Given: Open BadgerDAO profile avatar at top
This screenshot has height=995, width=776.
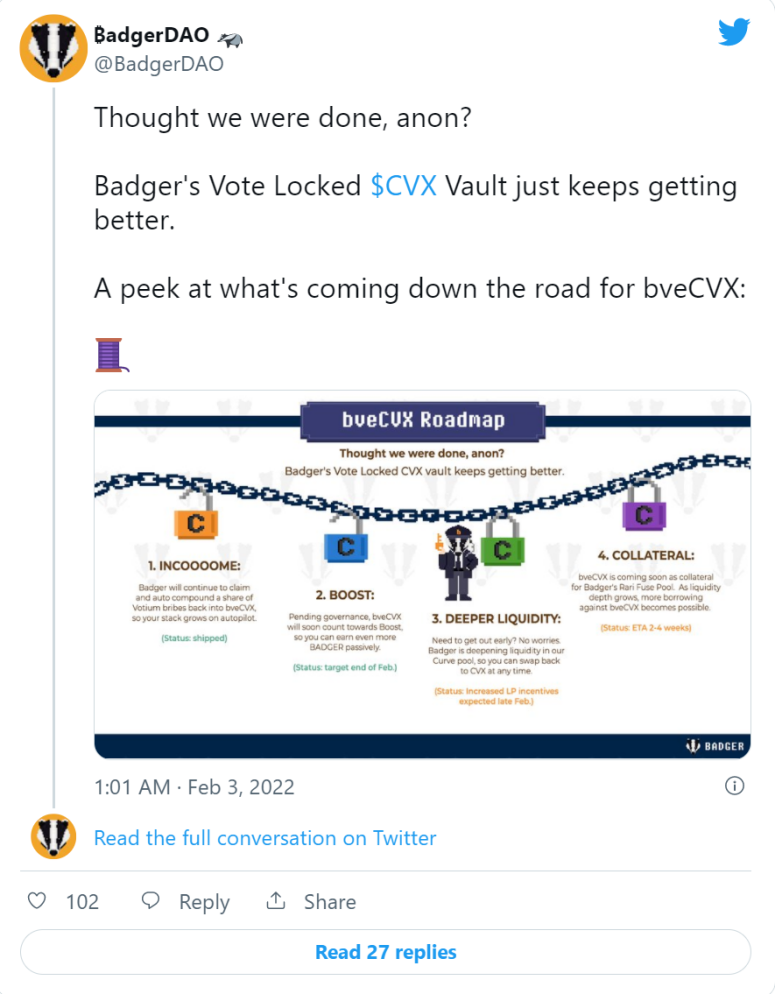Looking at the screenshot, I should pos(53,48).
